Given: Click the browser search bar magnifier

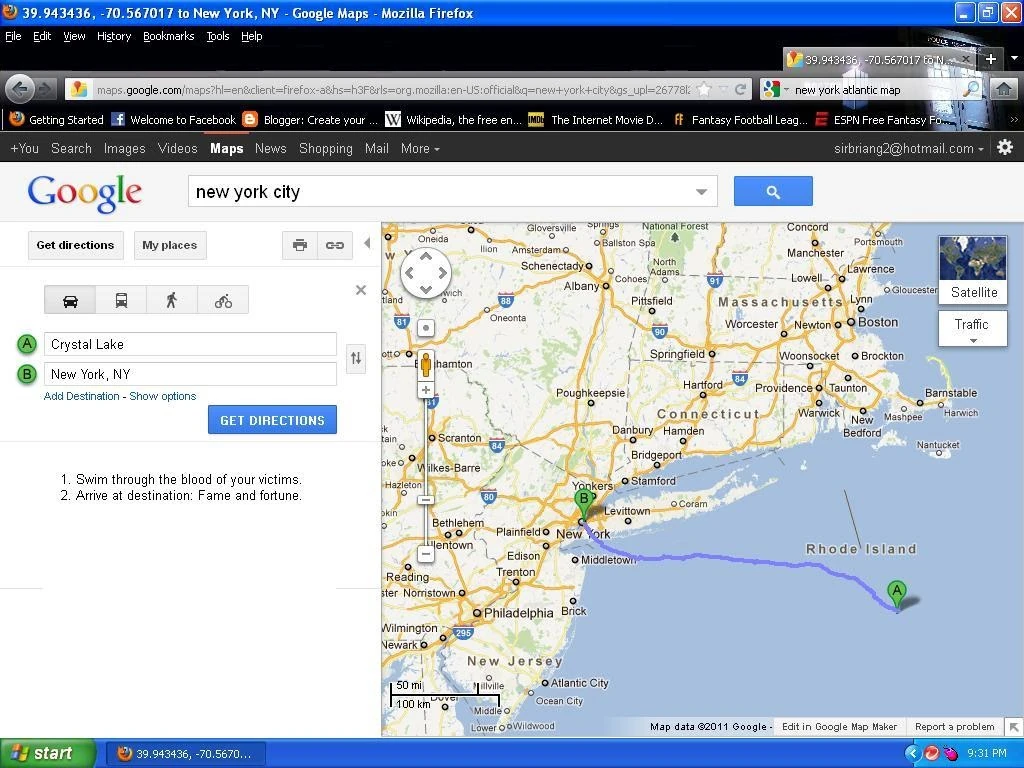Looking at the screenshot, I should [971, 89].
